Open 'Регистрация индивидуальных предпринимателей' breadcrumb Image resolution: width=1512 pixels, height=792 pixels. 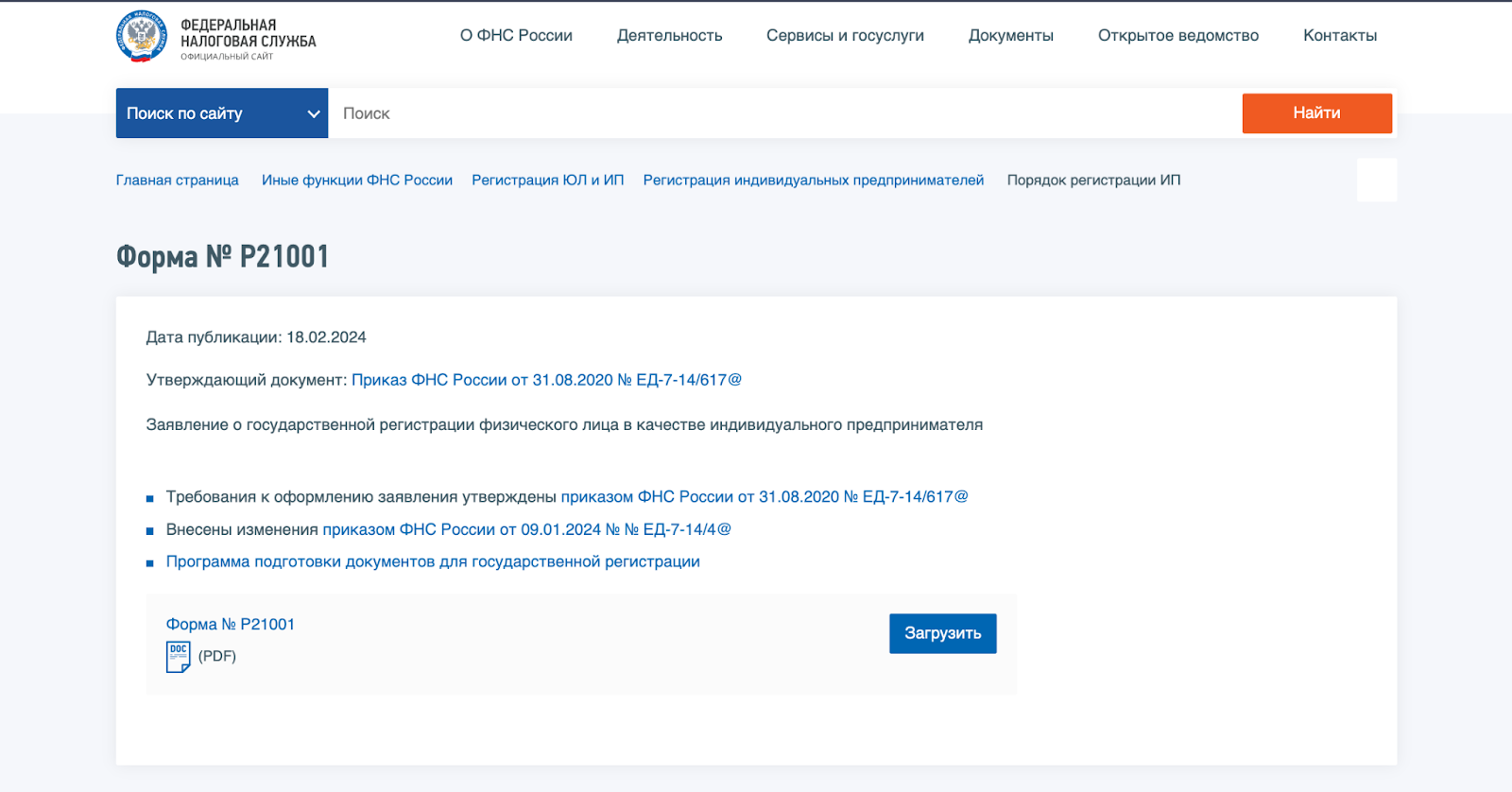pyautogui.click(x=814, y=181)
